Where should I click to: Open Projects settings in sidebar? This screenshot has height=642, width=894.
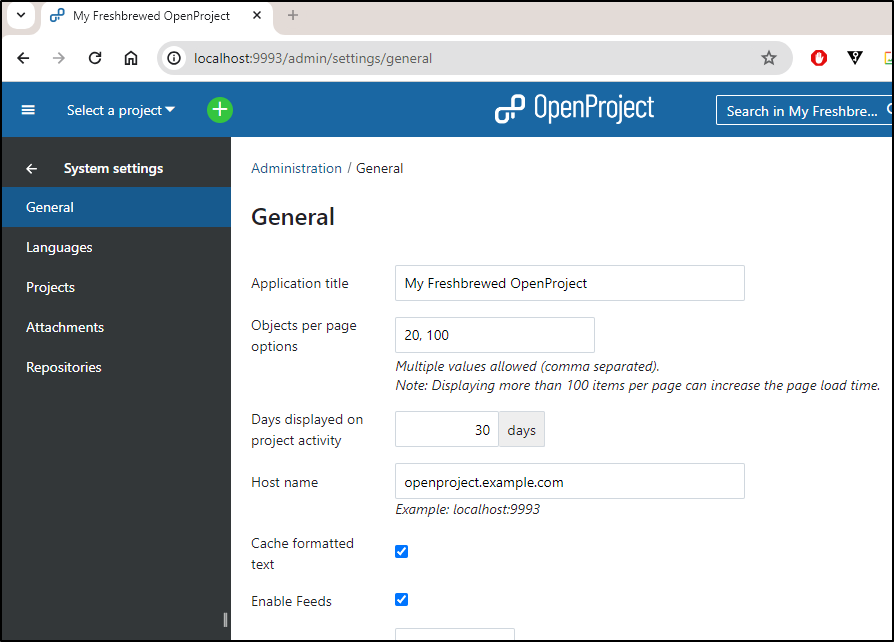(x=116, y=287)
